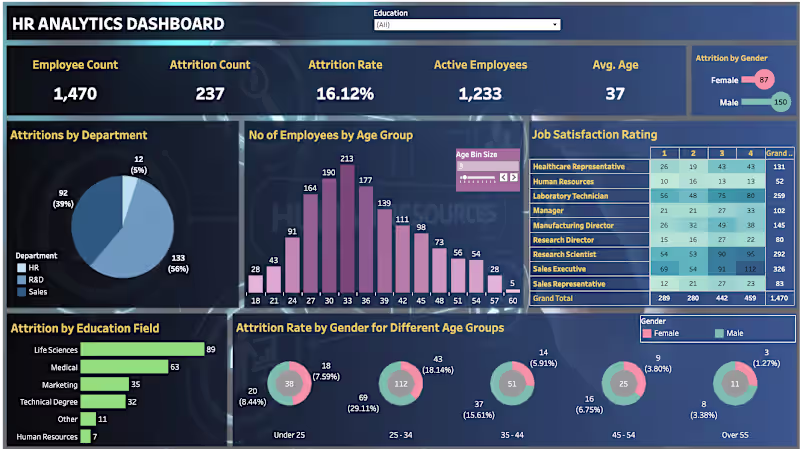Image resolution: width=800 pixels, height=449 pixels.
Task: Select HR color swatch in Department legend
Action: 21,267
